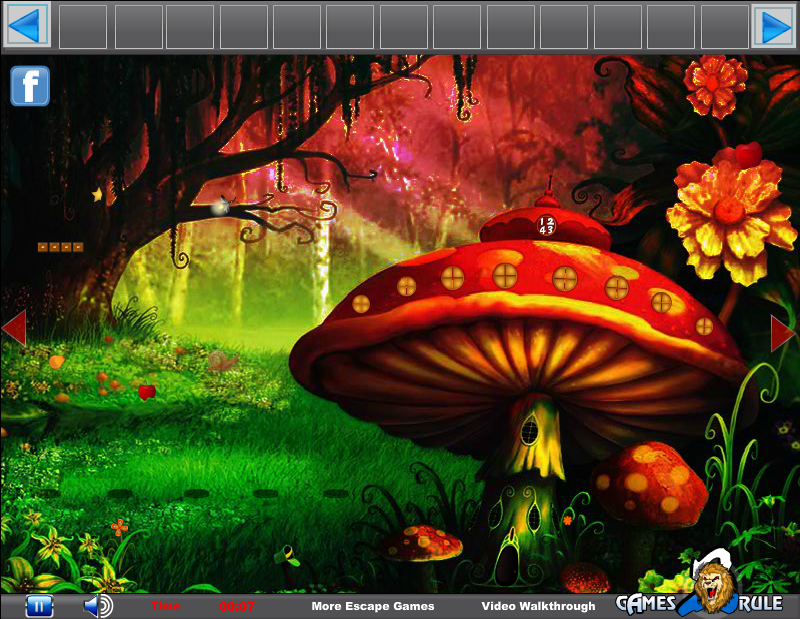
Task: Click the dashed code clue on the left tree
Action: point(60,245)
